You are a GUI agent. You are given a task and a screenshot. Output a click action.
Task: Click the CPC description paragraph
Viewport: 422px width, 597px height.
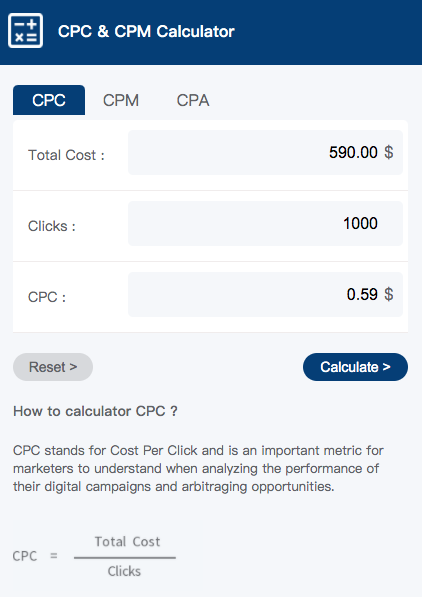click(198, 468)
